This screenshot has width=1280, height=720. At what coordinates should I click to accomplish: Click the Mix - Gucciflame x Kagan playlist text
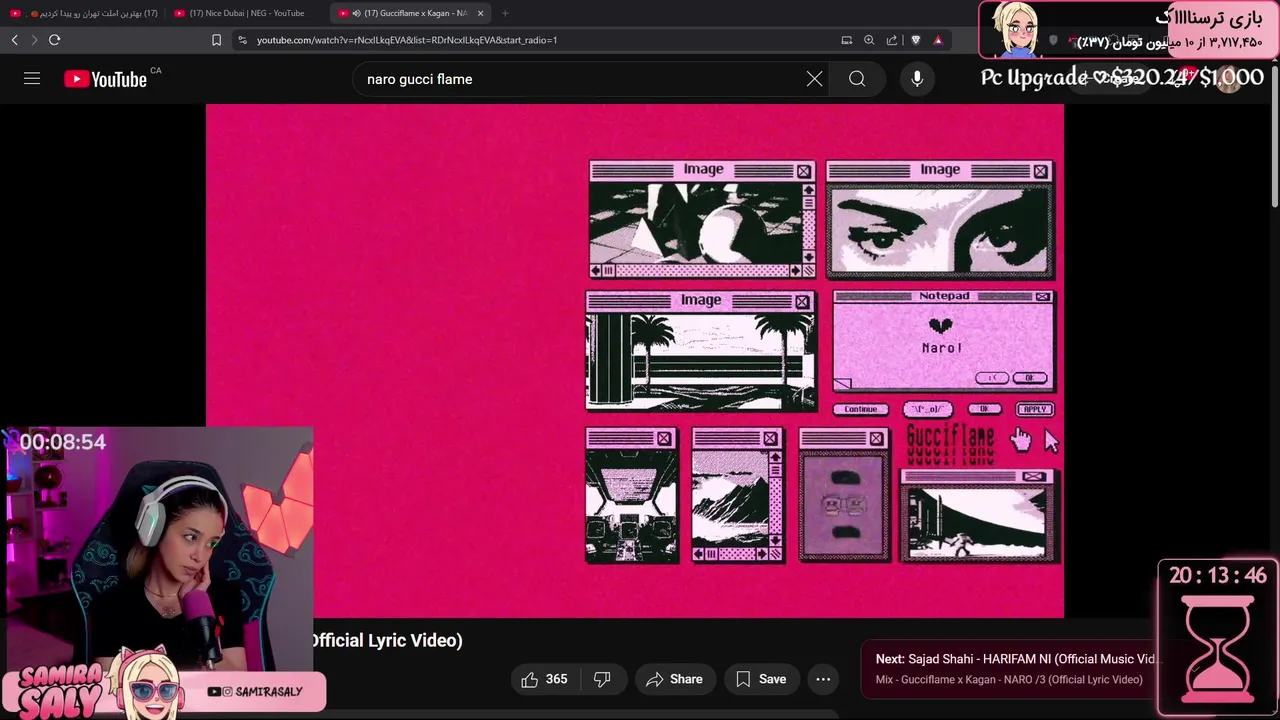[x=1009, y=680]
